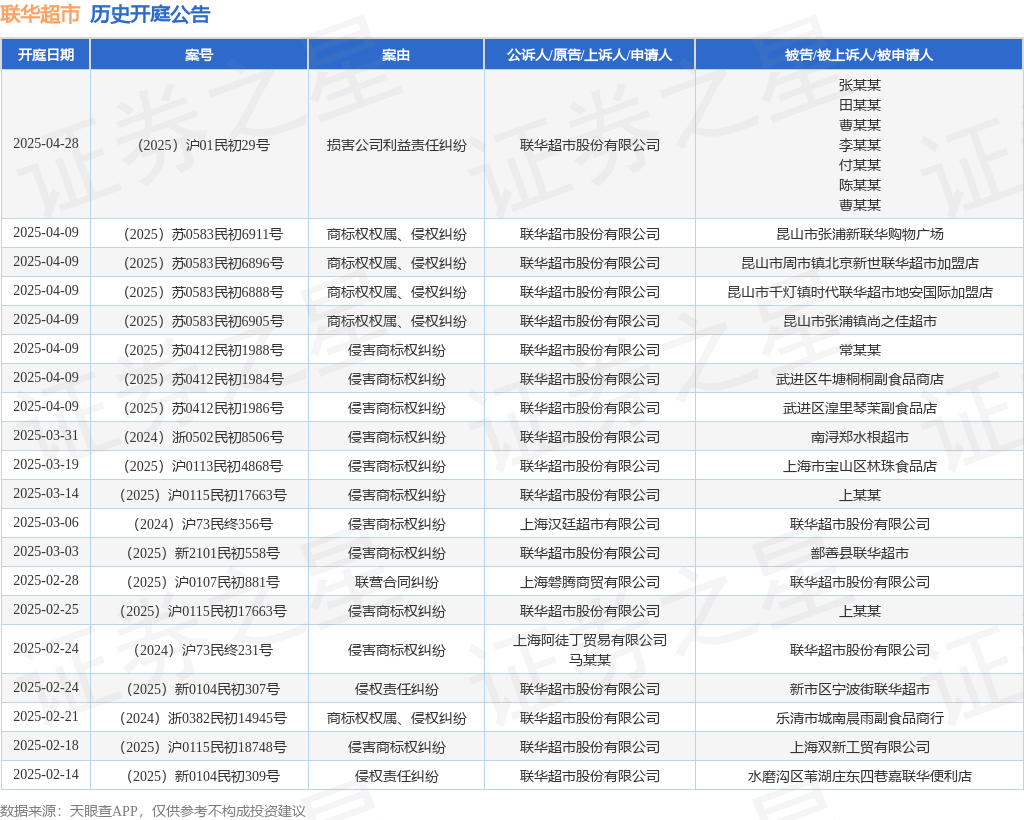The width and height of the screenshot is (1024, 820).
Task: Click case number (2025)沪0115民初18748号
Action: click(x=202, y=748)
